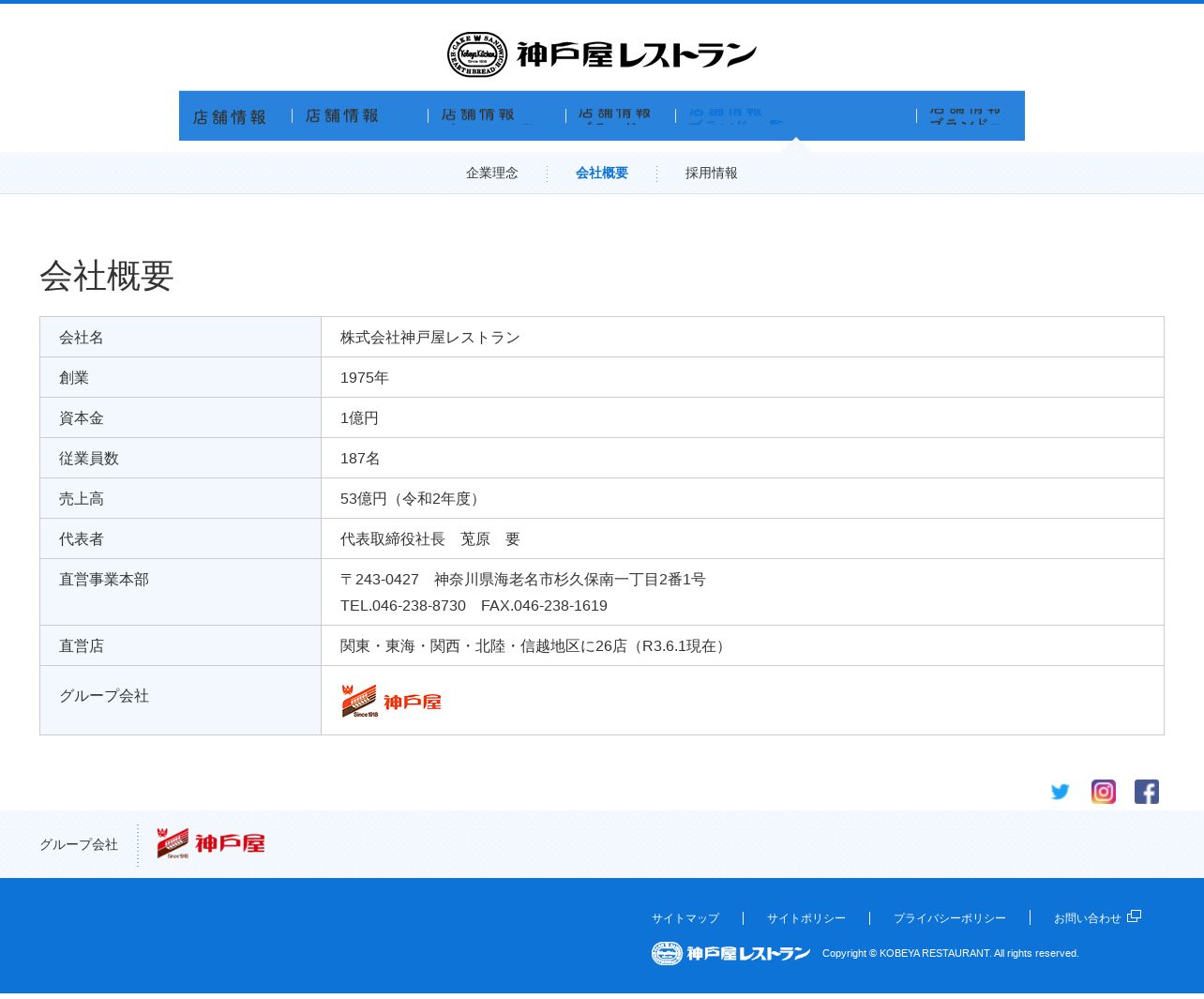Click the red 神戸屋 logo in footer band

(x=211, y=843)
